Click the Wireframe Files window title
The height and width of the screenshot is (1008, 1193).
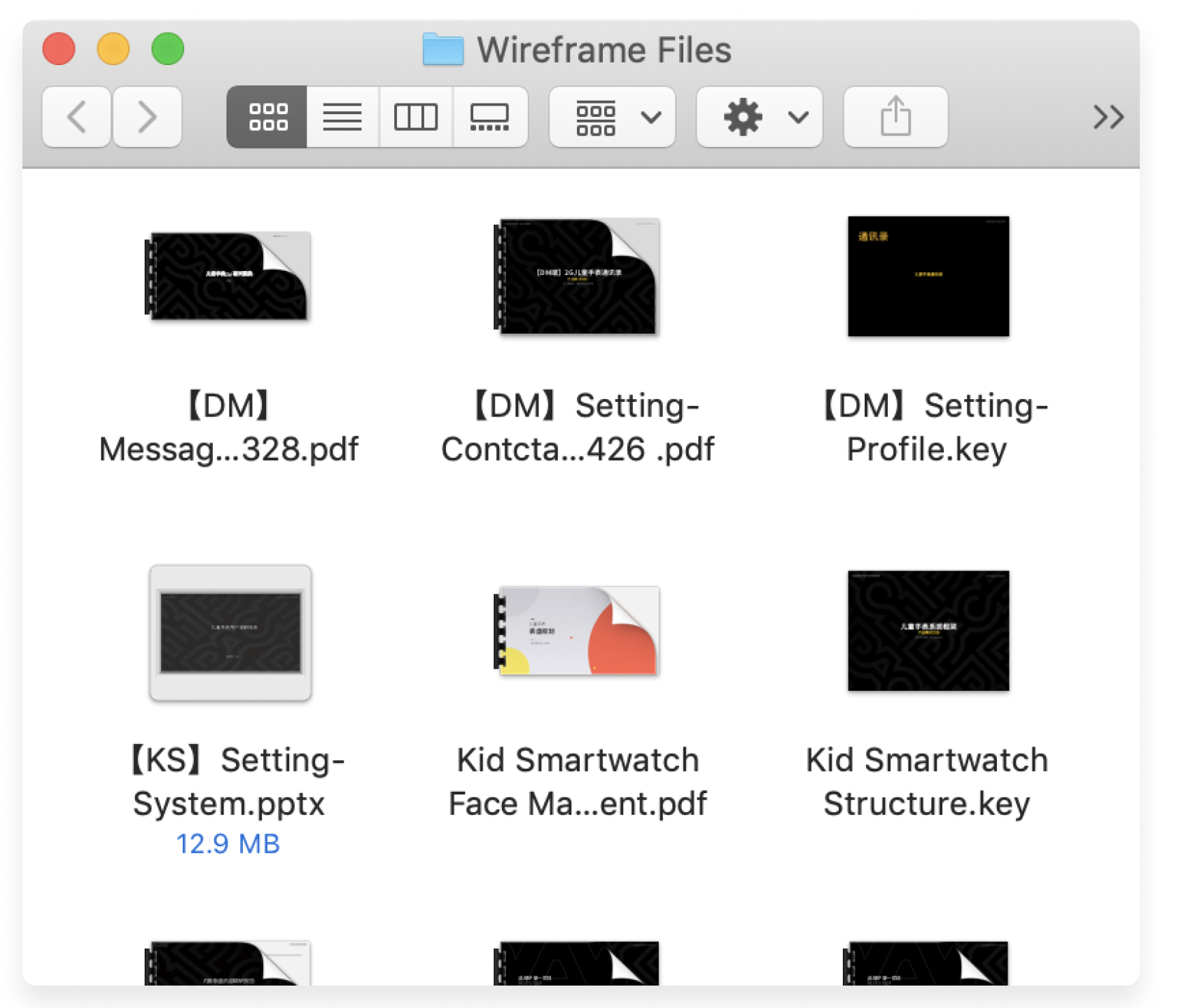tap(604, 50)
